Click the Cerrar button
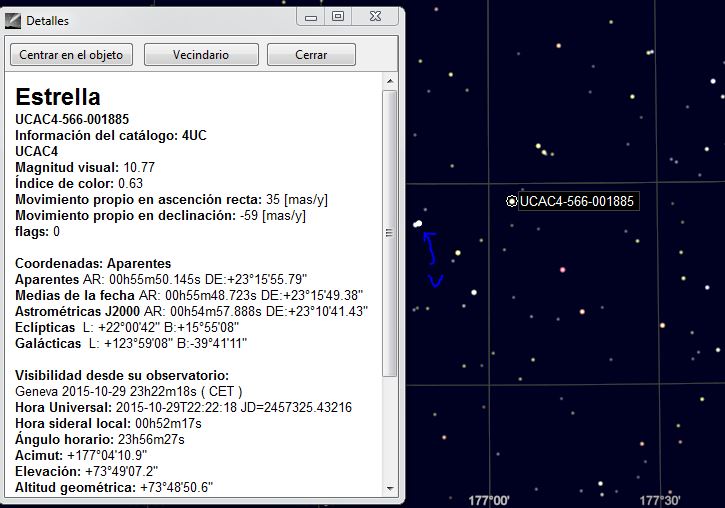Image resolution: width=725 pixels, height=508 pixels. [311, 55]
